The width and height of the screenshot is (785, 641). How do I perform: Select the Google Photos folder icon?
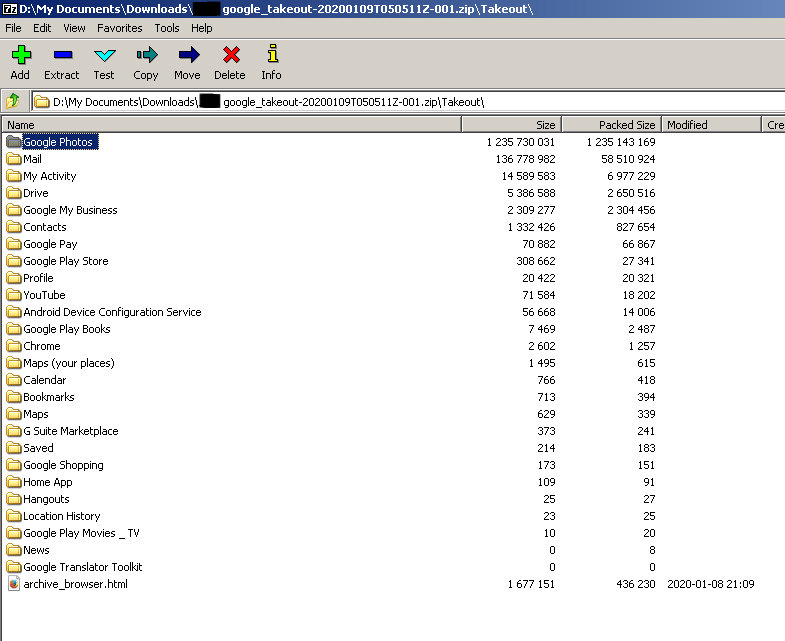(14, 142)
